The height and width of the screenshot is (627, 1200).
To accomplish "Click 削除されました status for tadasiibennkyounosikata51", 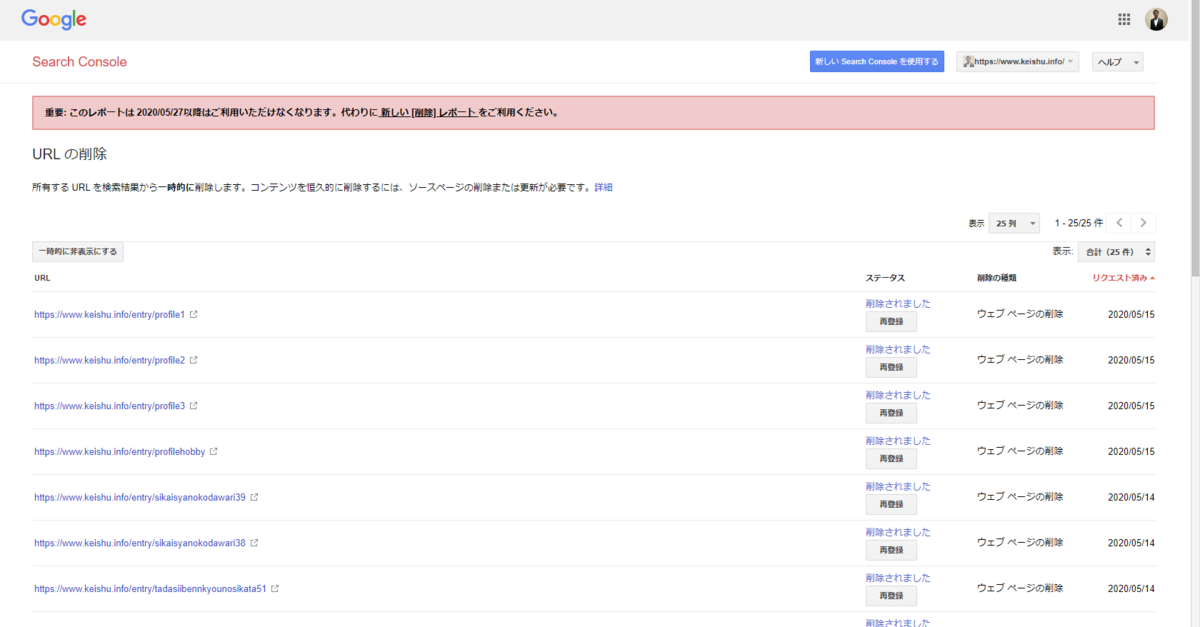I will point(898,578).
